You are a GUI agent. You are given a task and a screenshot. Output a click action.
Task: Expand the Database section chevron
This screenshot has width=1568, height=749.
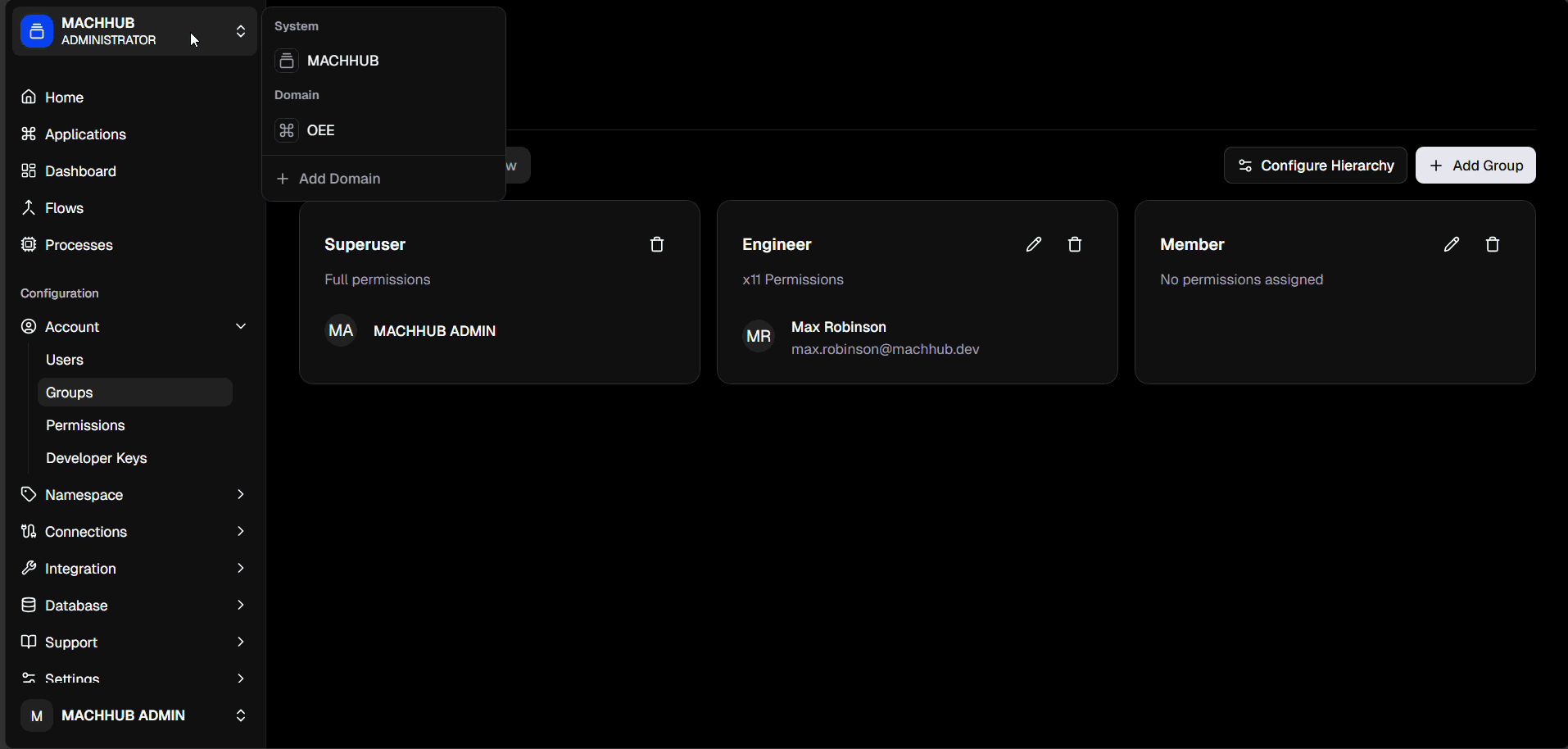(241, 605)
